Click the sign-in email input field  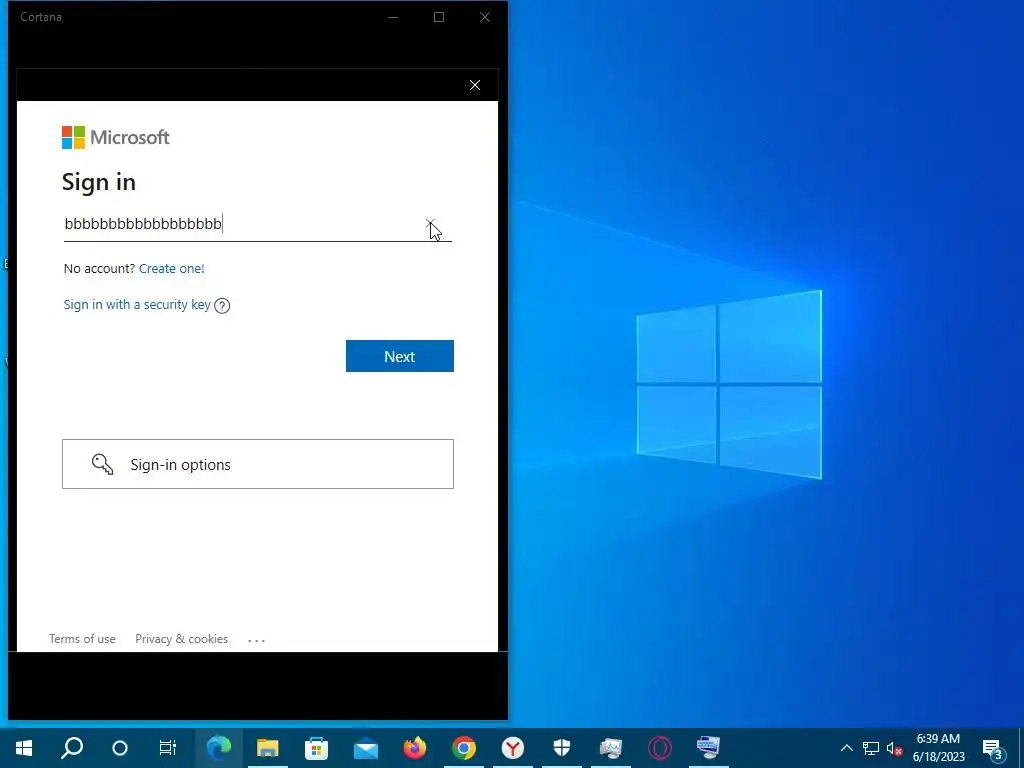coord(258,224)
